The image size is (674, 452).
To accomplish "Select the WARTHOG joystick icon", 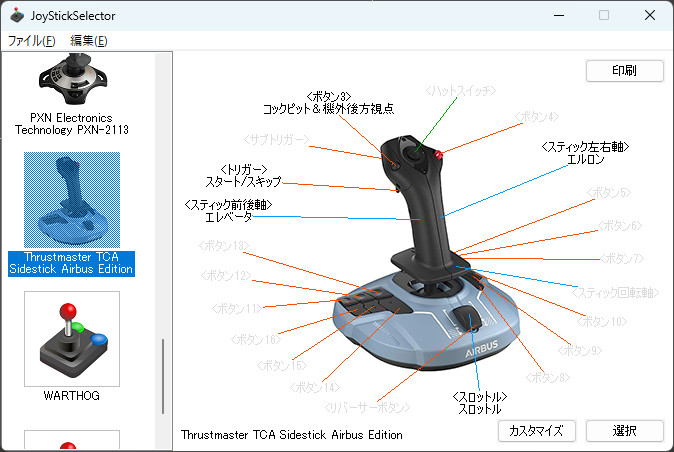I will point(72,339).
